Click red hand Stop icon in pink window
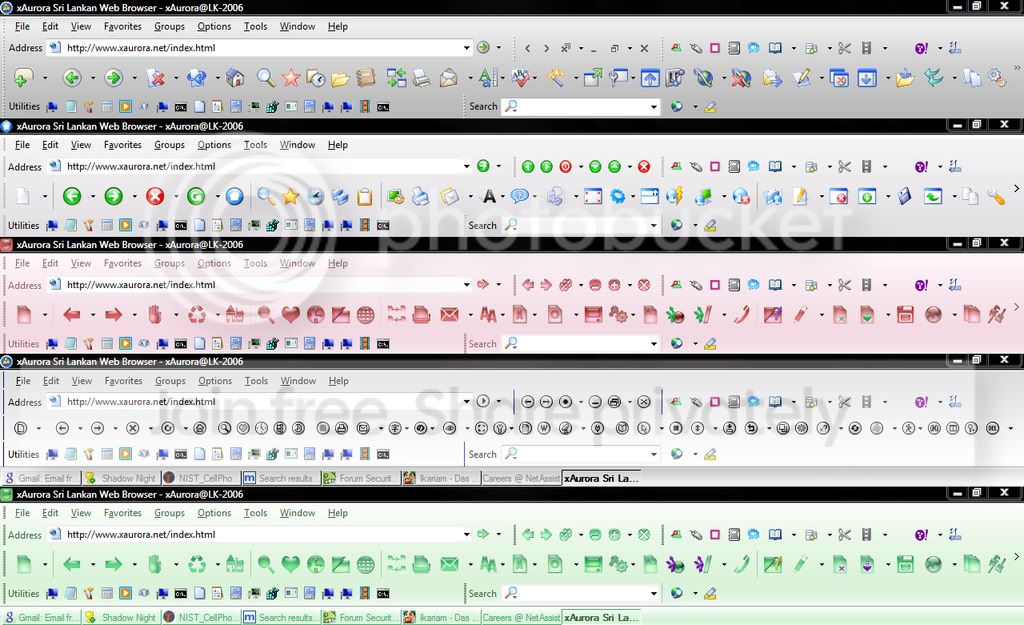Screen dimensions: 1024x625 pos(155,315)
